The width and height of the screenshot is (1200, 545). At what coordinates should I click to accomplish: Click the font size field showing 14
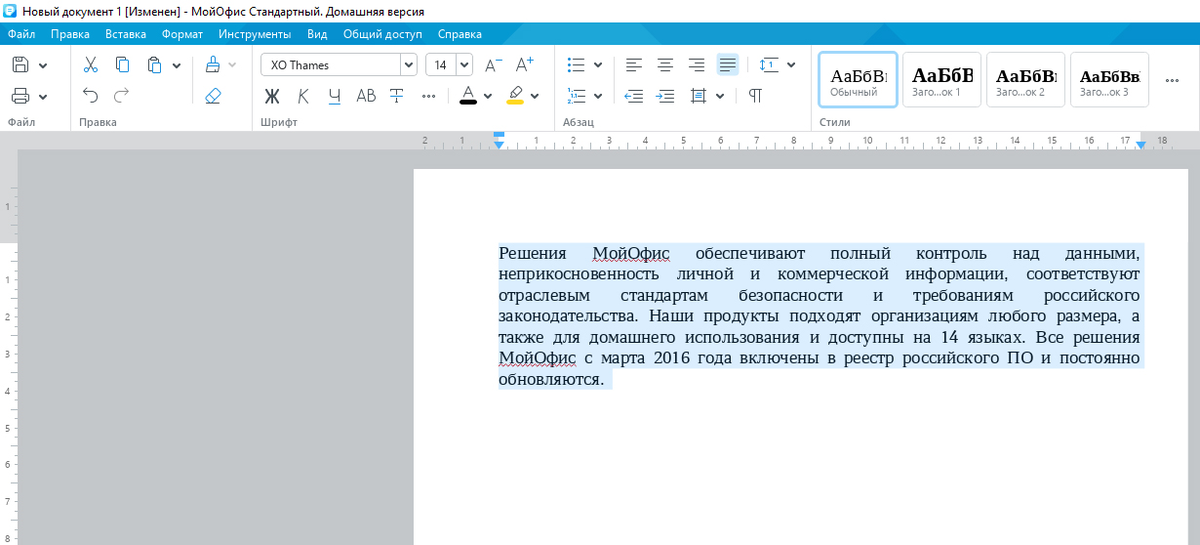point(441,65)
